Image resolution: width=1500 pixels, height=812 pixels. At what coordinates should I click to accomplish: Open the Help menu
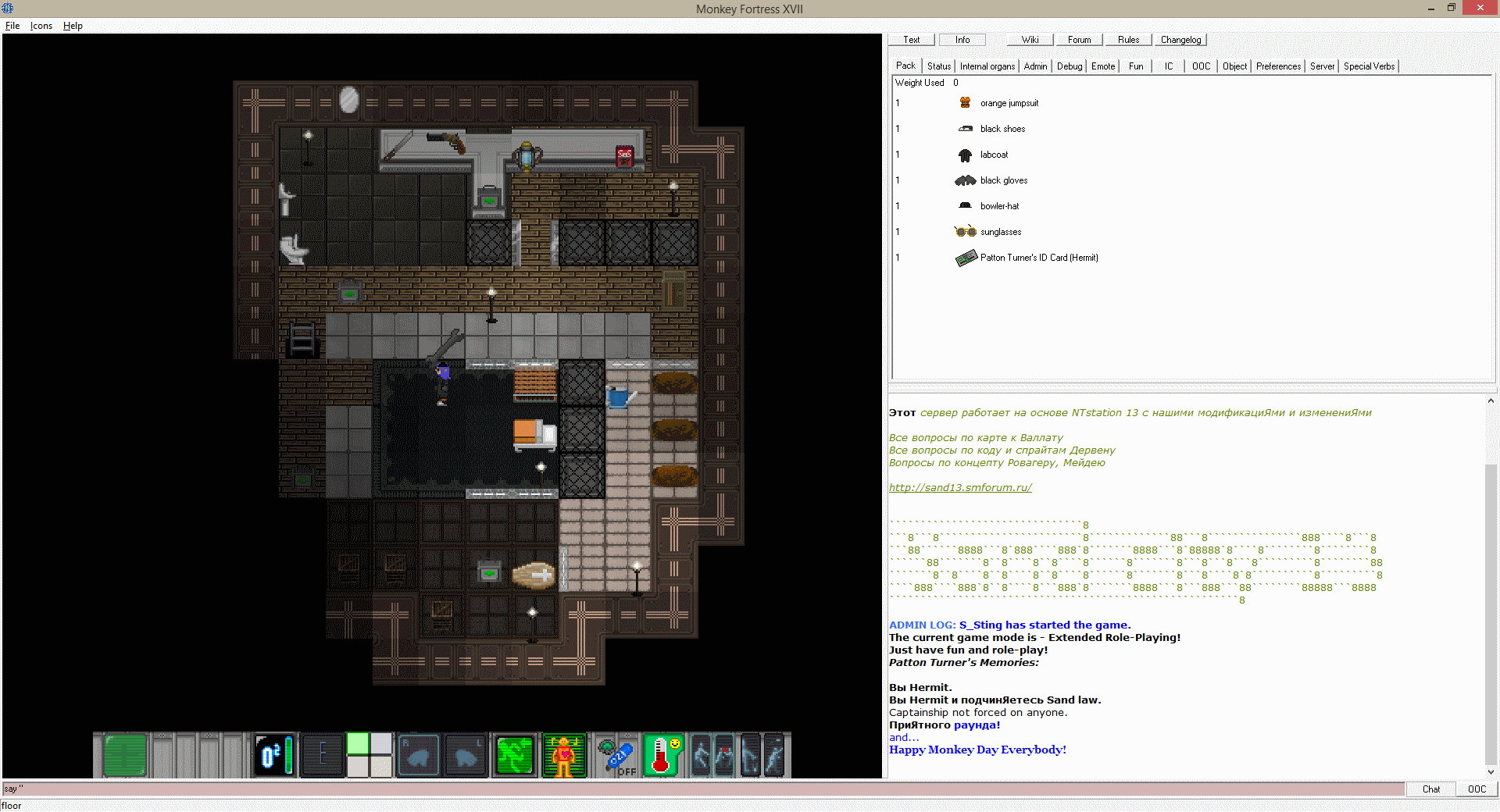[x=73, y=26]
